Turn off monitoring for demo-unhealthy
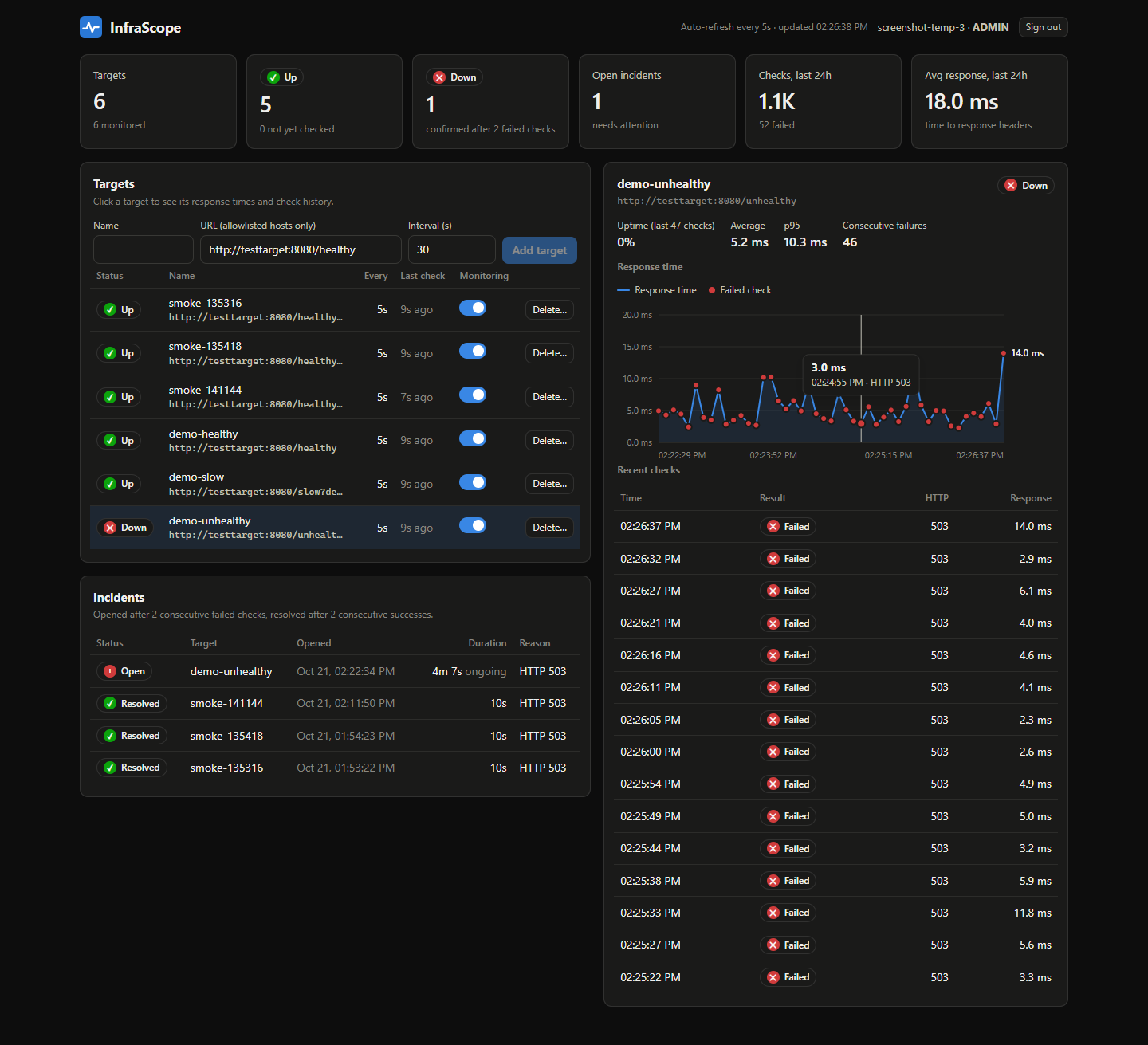The width and height of the screenshot is (1148, 1045). [x=473, y=525]
